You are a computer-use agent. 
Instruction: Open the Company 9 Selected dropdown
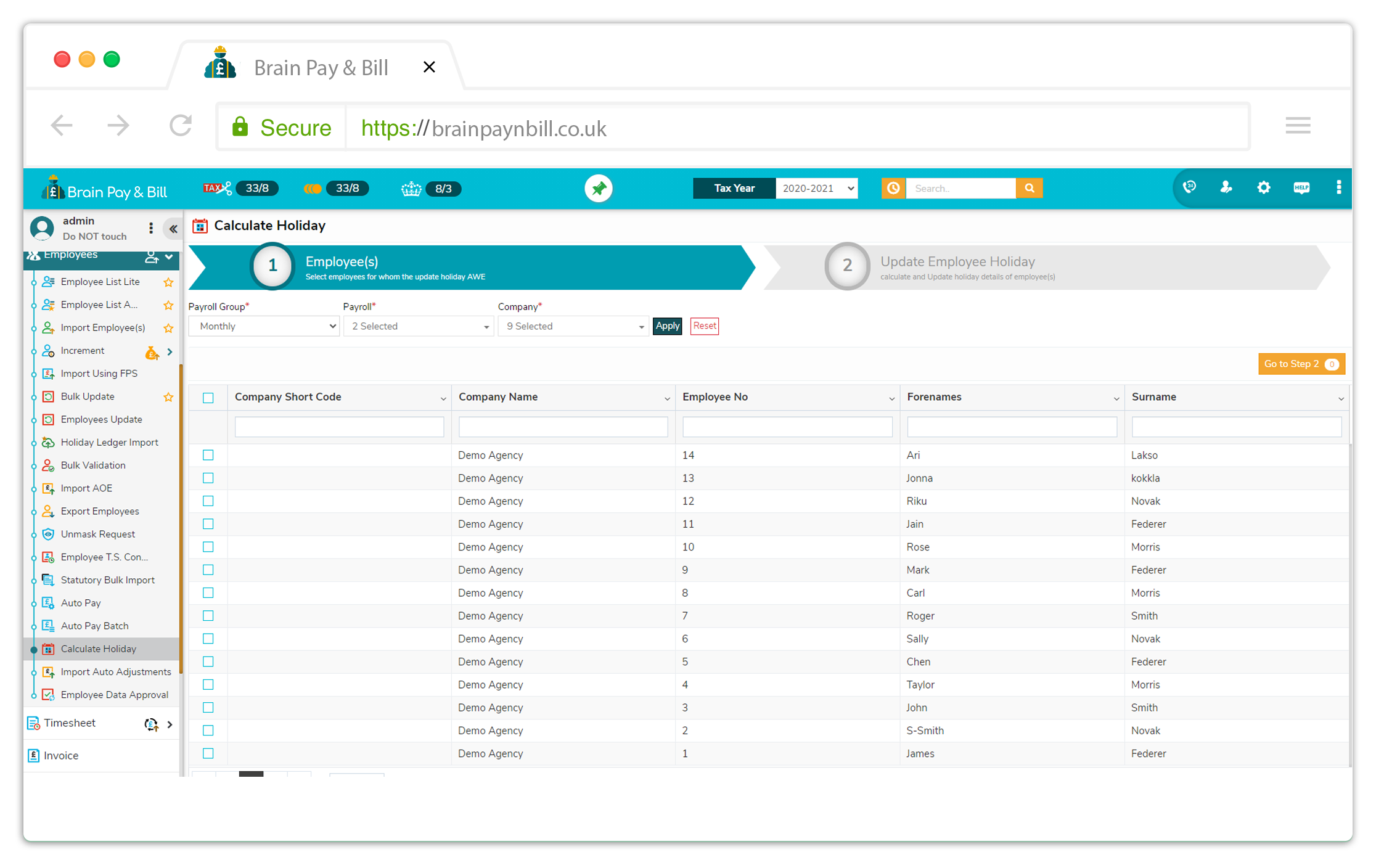click(573, 326)
